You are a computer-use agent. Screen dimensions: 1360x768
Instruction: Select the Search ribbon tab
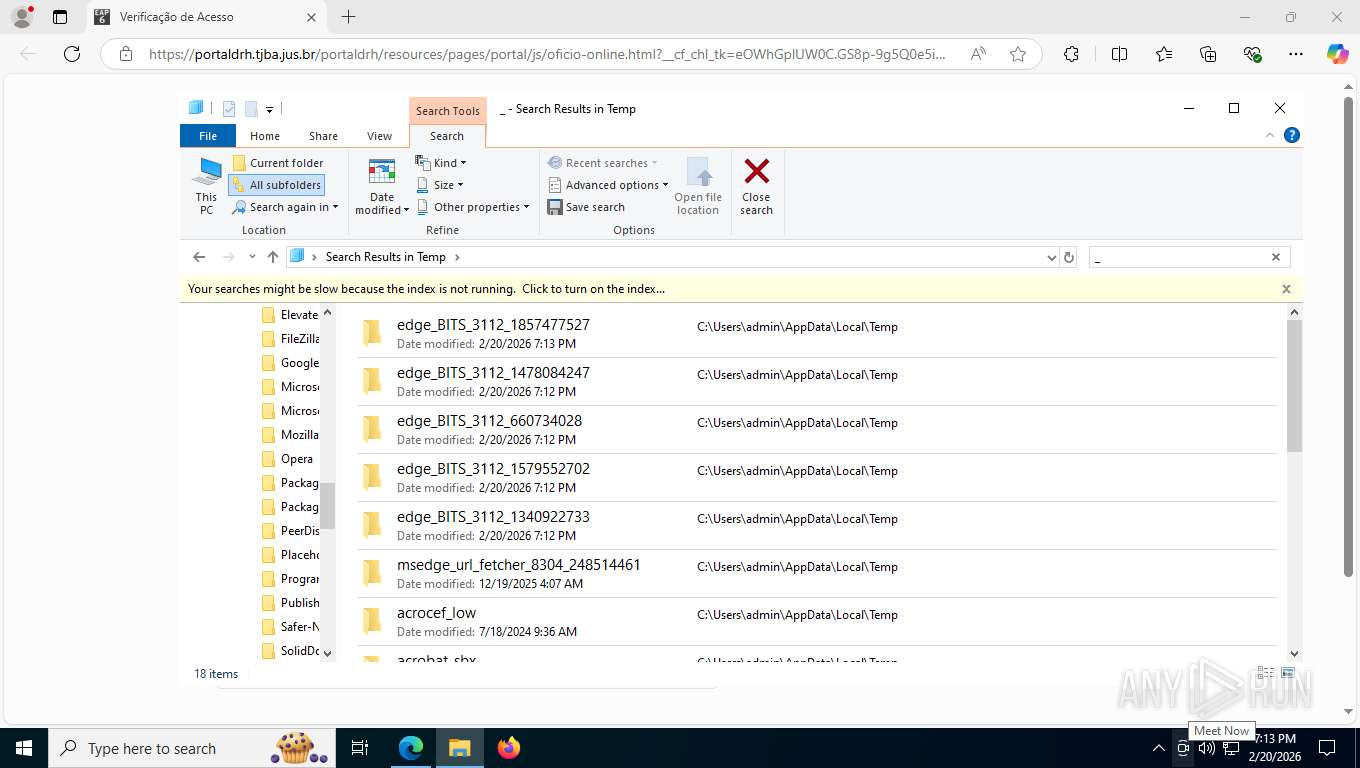click(447, 136)
